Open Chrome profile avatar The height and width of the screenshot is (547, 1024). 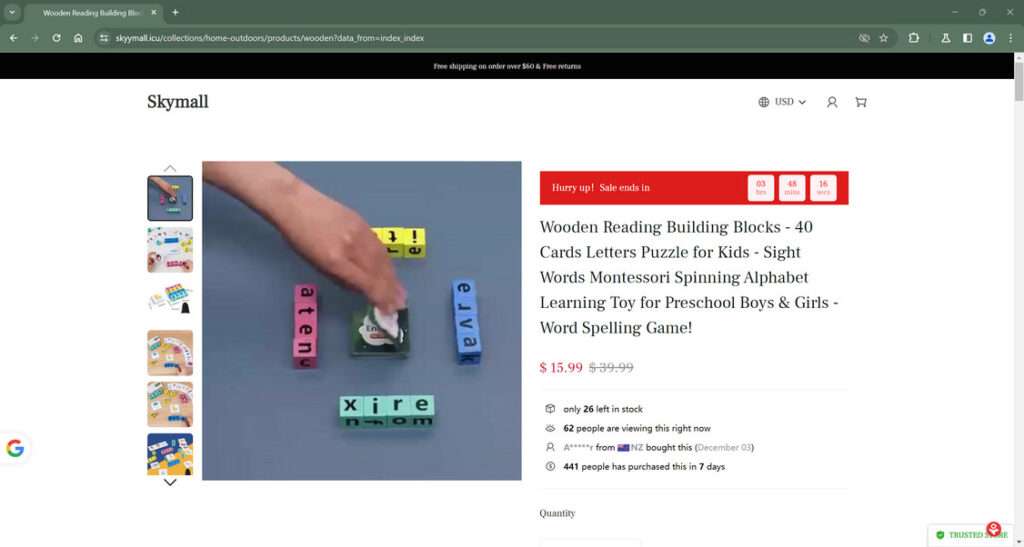pyautogui.click(x=989, y=38)
